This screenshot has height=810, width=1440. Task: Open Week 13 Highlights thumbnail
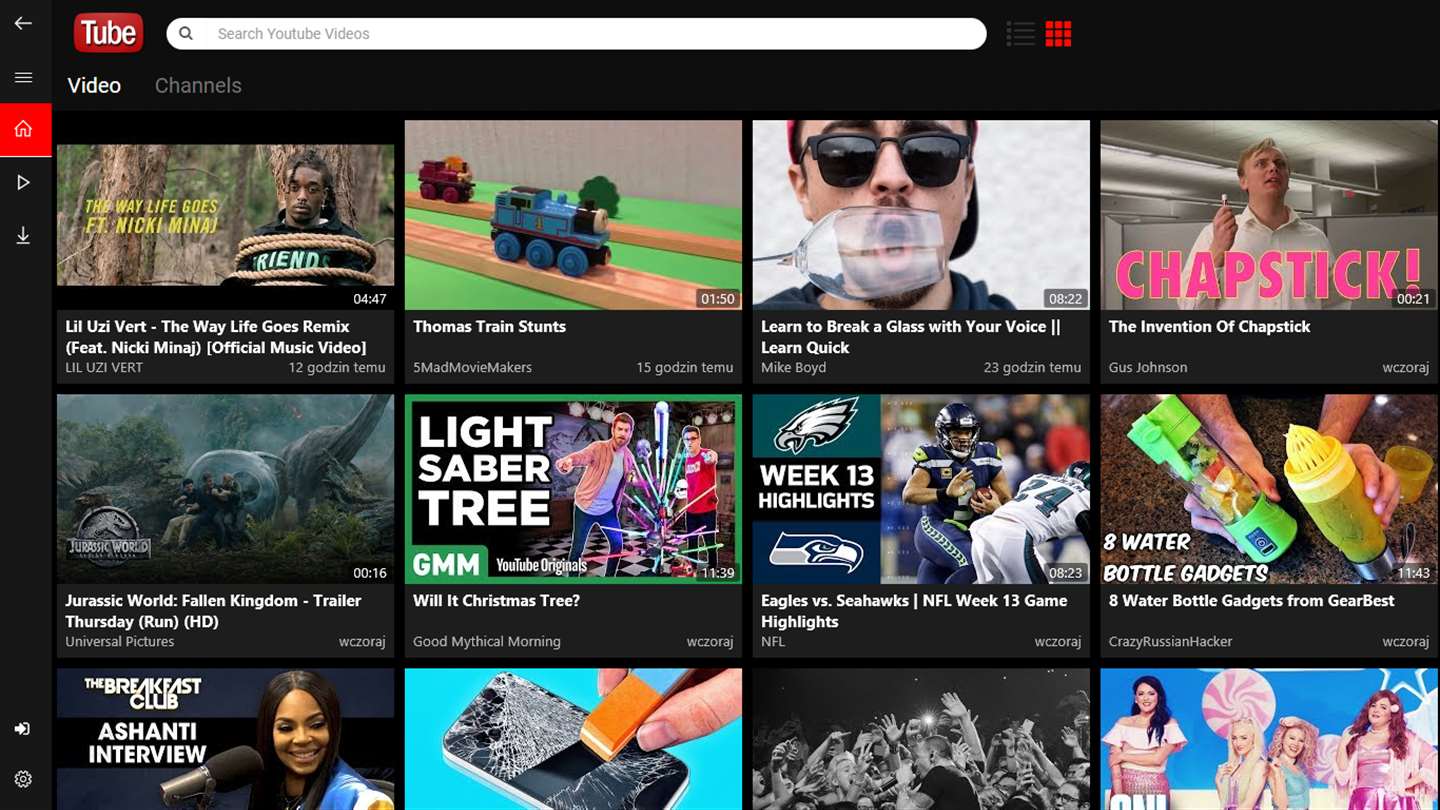[921, 489]
